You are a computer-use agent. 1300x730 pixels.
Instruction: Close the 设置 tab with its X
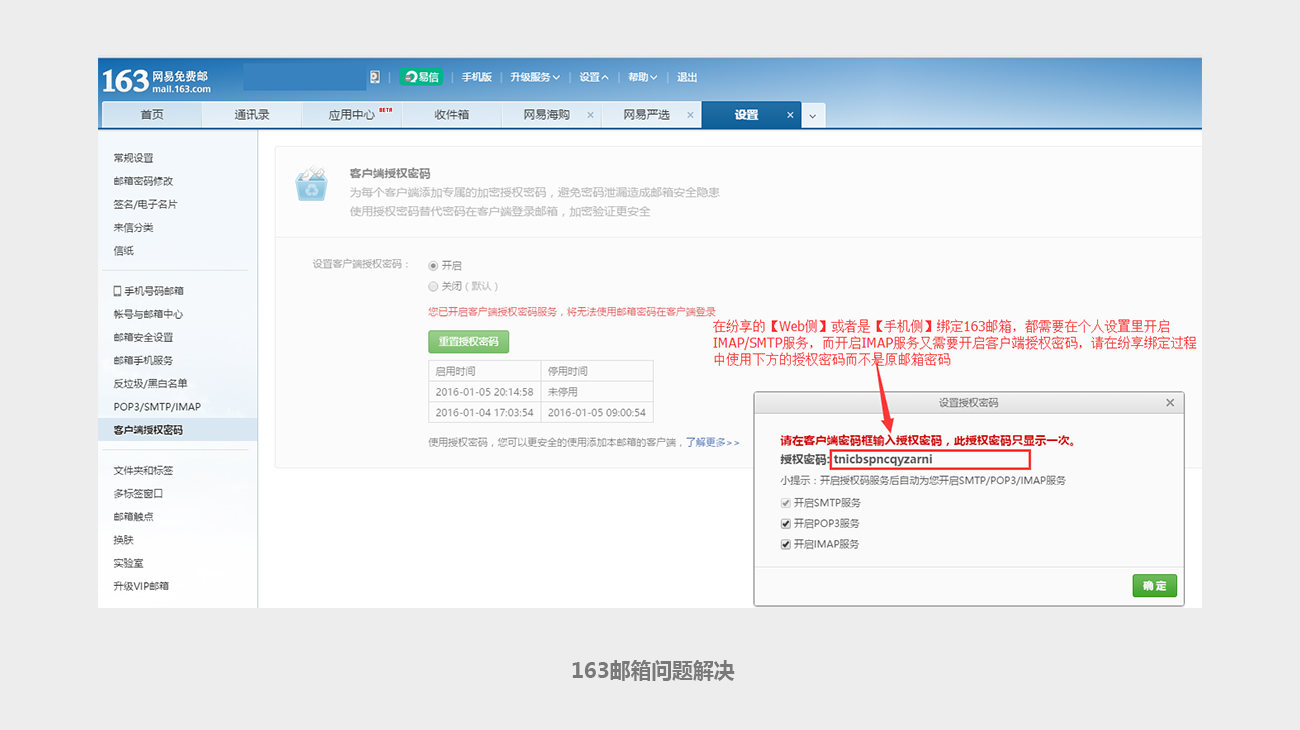pyautogui.click(x=790, y=115)
